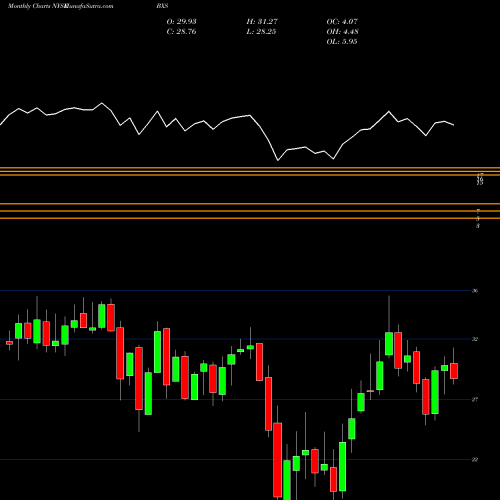Click the price axis label '27'
Screen dimensions: 500x500
[x=475, y=399]
